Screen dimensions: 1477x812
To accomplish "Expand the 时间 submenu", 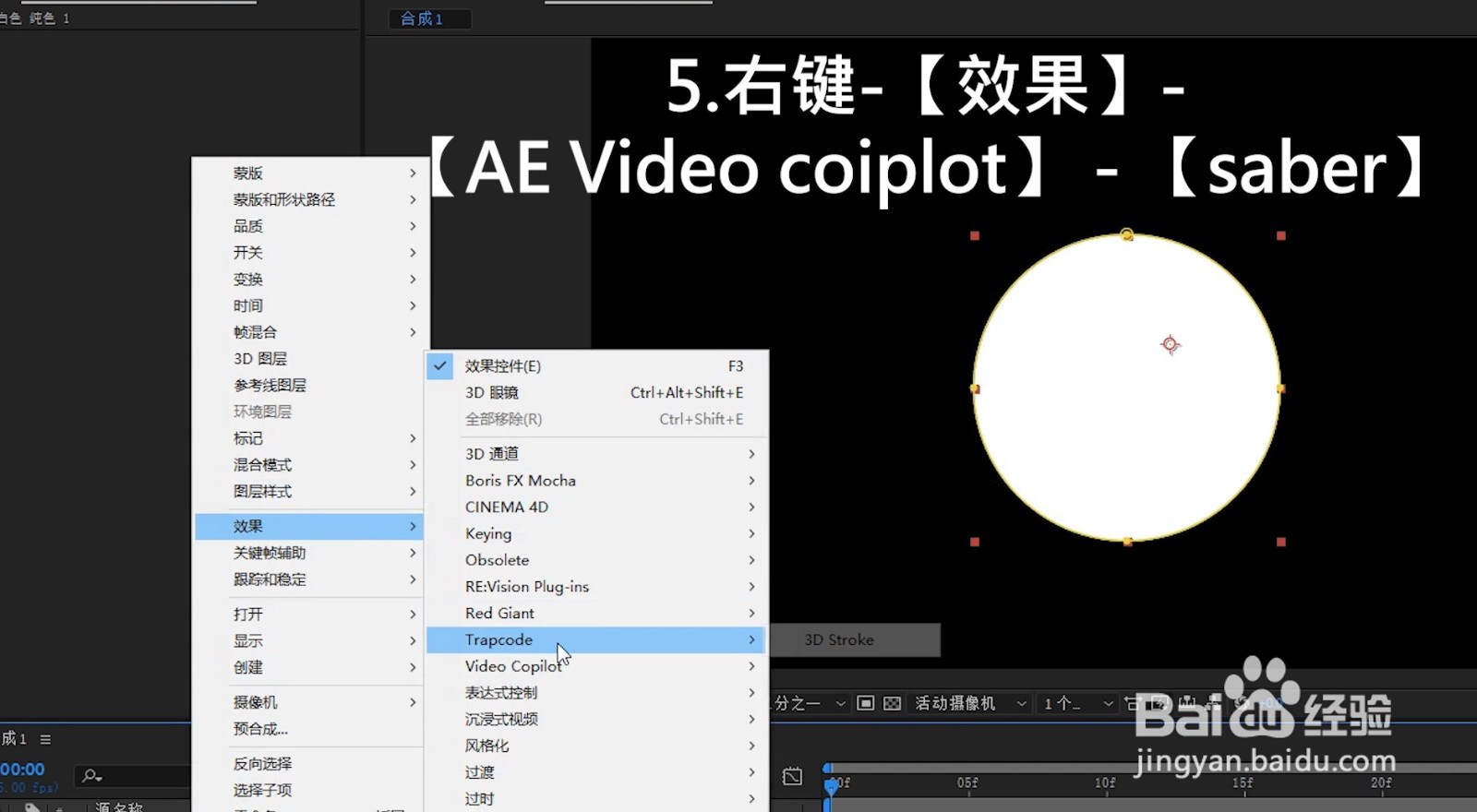I will coord(309,305).
